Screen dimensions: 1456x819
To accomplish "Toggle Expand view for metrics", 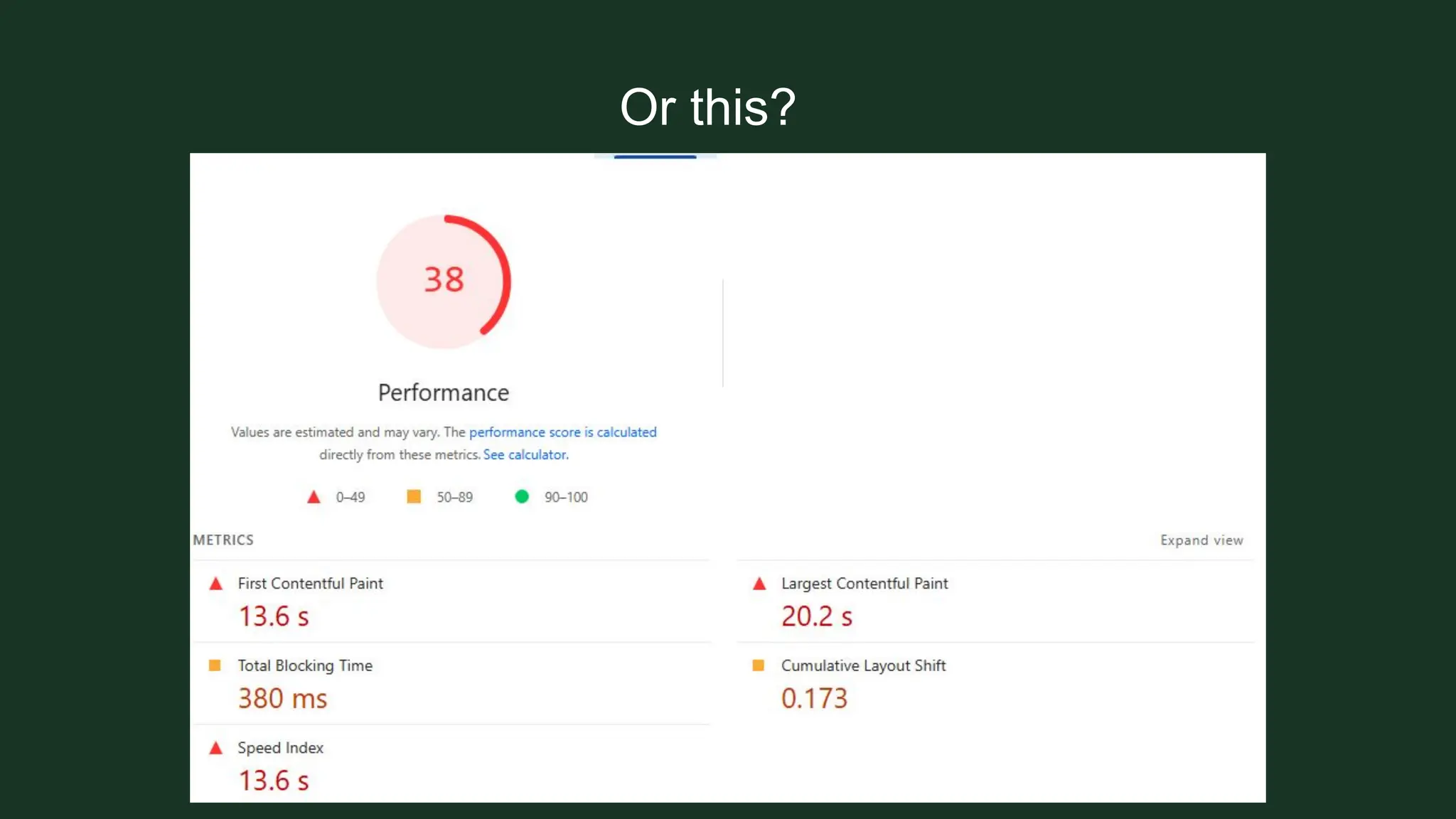I will tap(1201, 540).
